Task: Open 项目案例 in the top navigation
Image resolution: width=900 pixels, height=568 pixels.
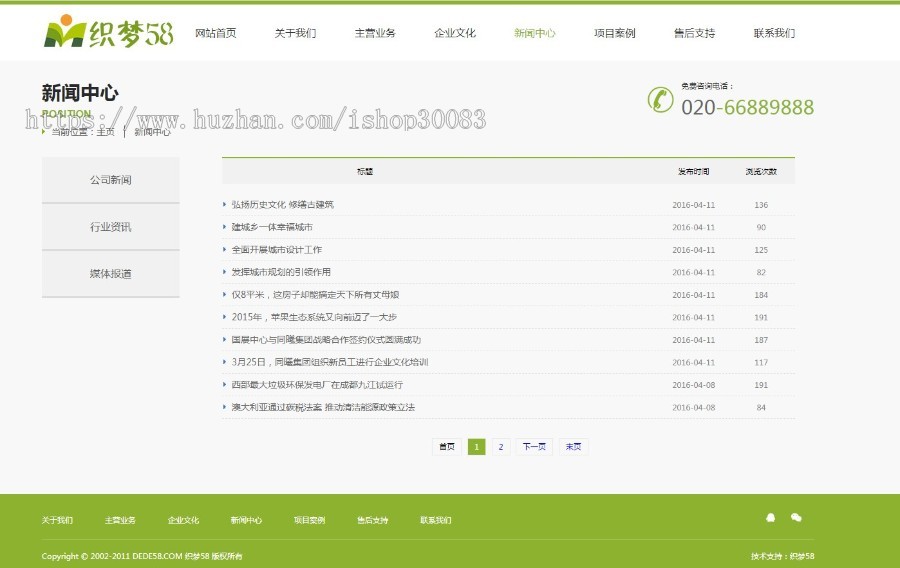Action: pyautogui.click(x=614, y=33)
